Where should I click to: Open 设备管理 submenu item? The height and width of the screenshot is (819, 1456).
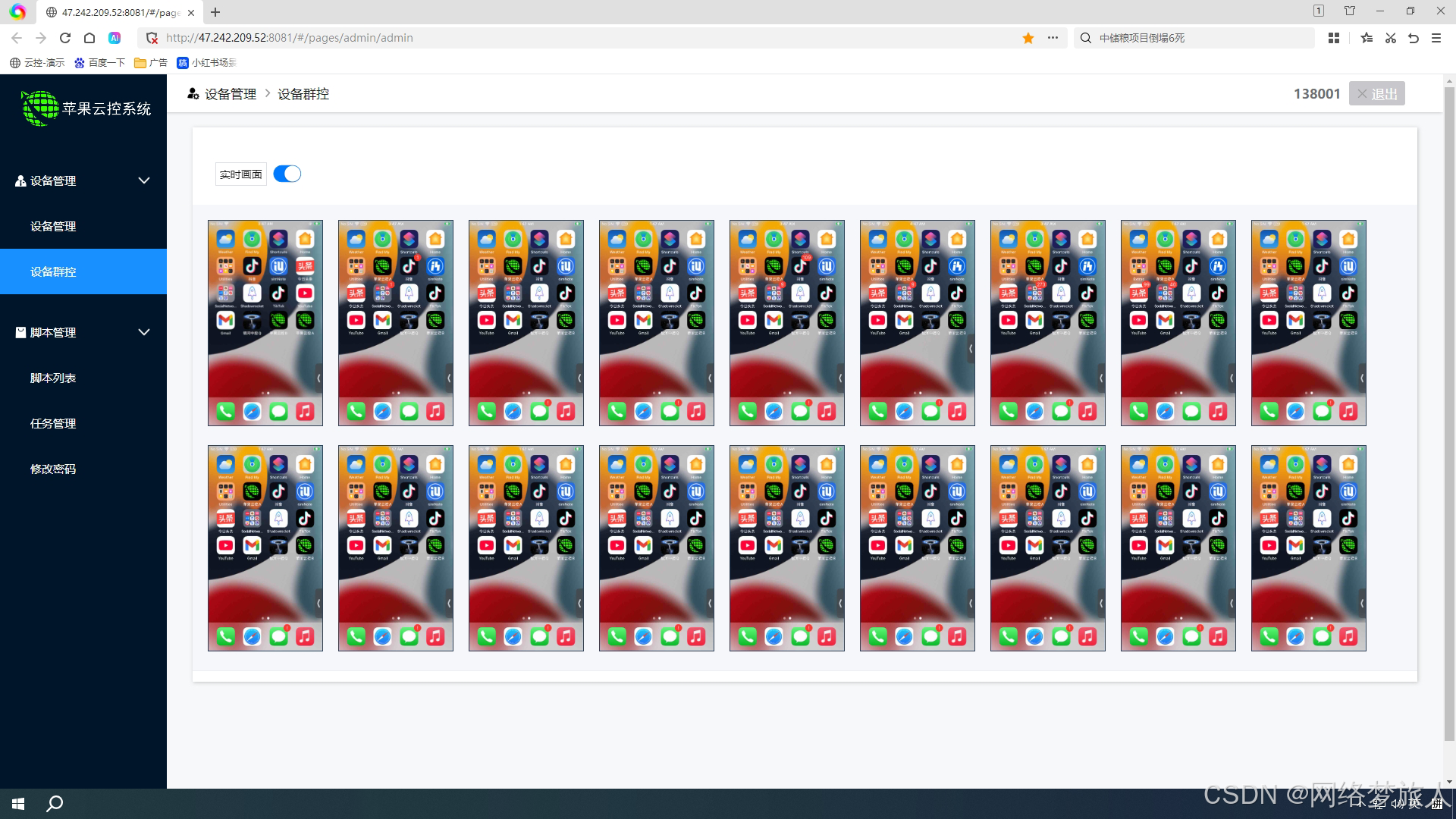coord(53,226)
